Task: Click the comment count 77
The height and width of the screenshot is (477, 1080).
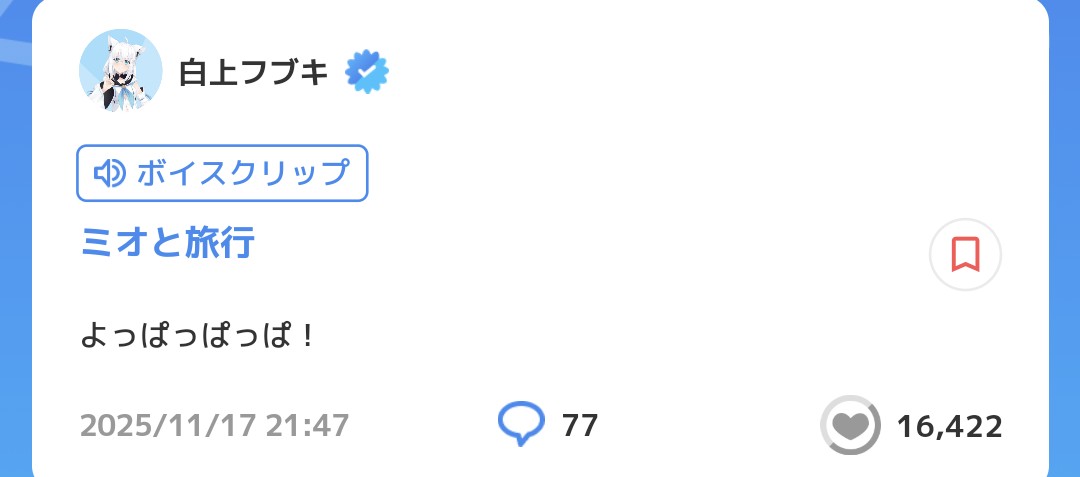Action: coord(580,426)
